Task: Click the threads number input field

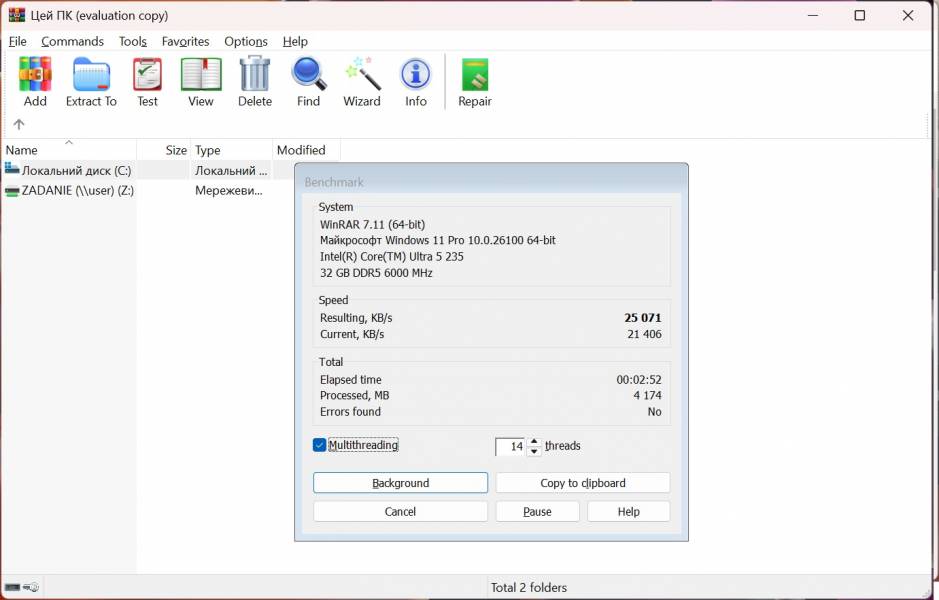Action: (511, 446)
